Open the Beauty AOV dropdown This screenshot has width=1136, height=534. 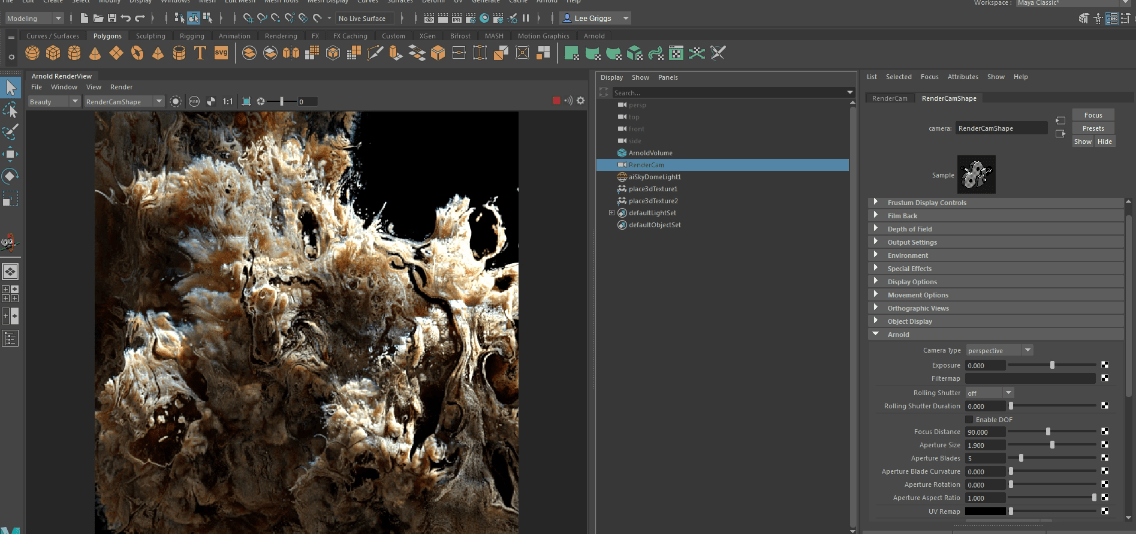[x=53, y=101]
